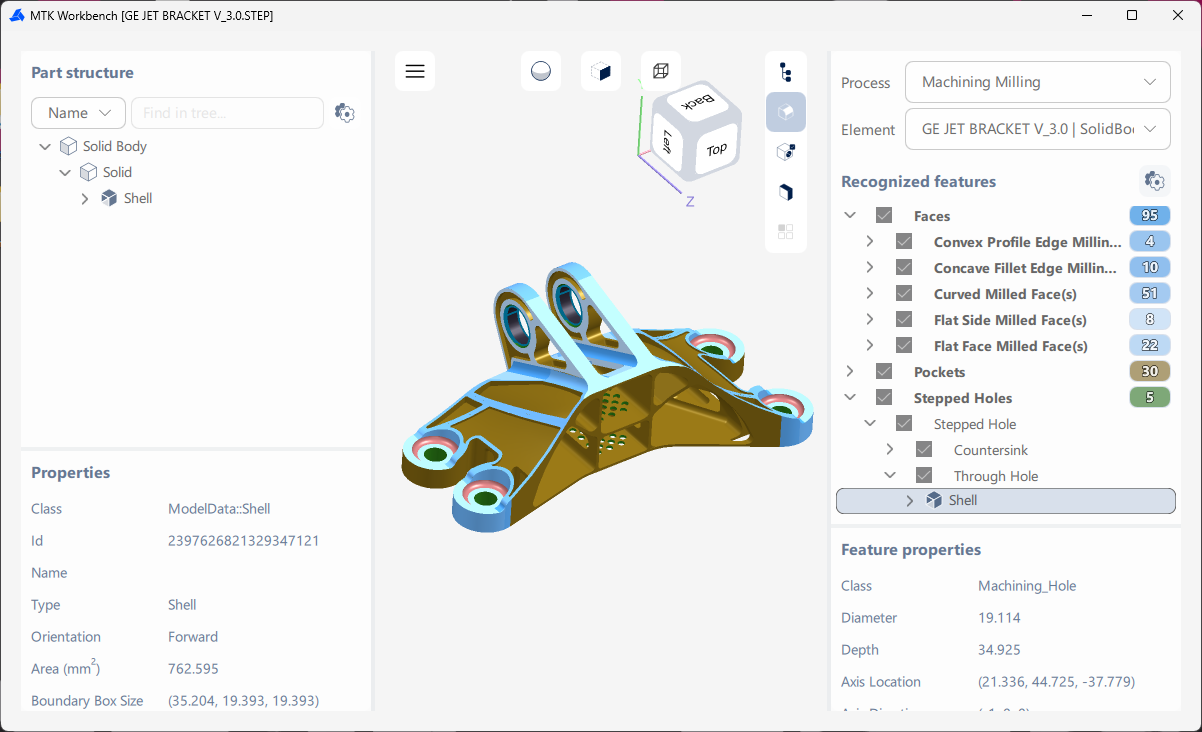This screenshot has width=1202, height=732.
Task: Expand the Pockets feature group
Action: (x=850, y=372)
